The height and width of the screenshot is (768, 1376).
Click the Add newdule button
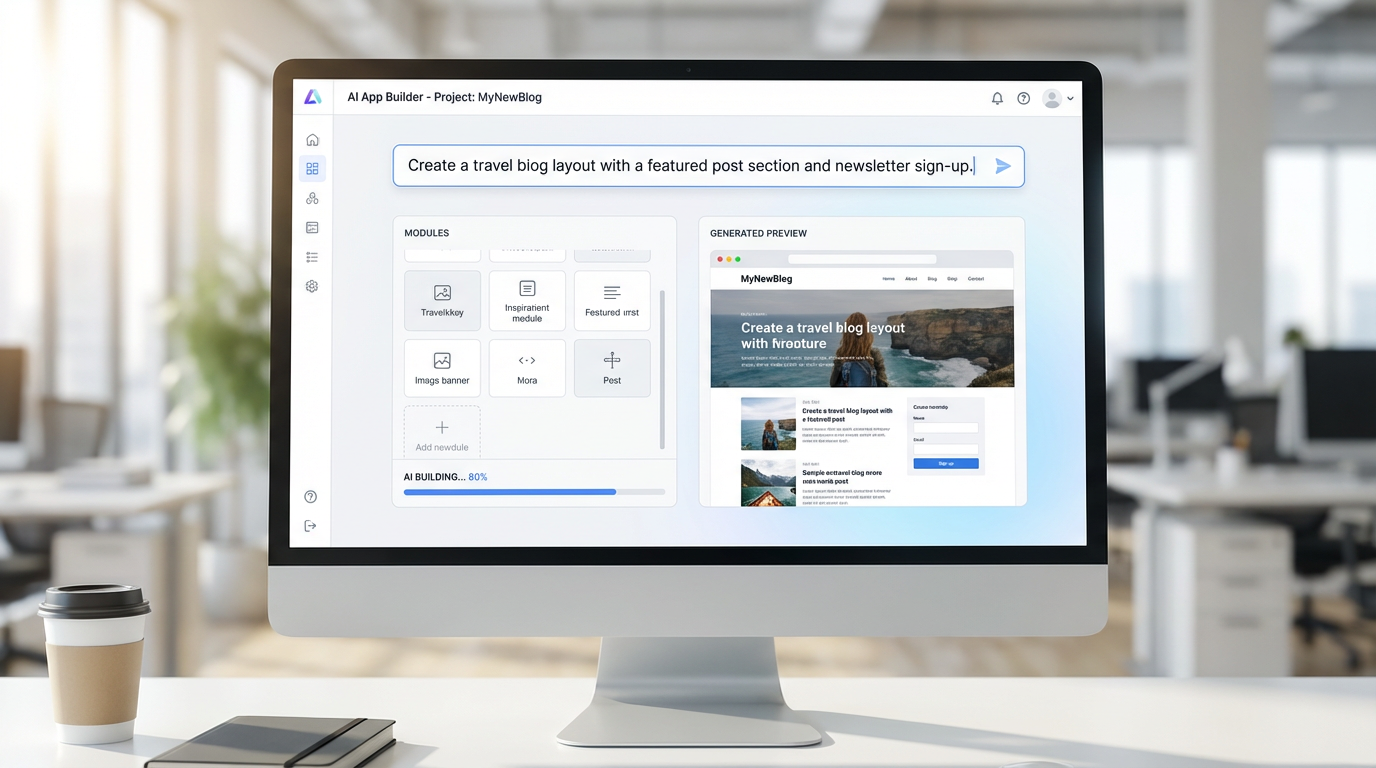coord(441,431)
